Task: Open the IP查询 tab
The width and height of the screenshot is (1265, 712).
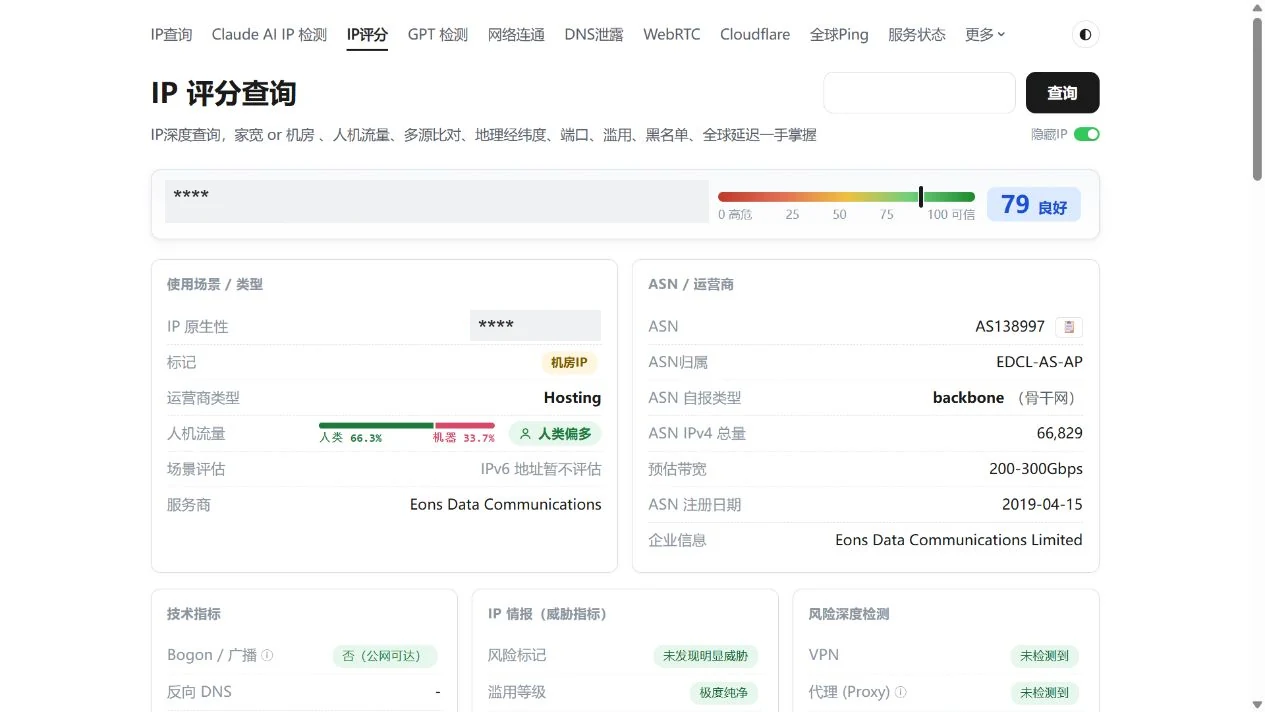Action: 171,35
